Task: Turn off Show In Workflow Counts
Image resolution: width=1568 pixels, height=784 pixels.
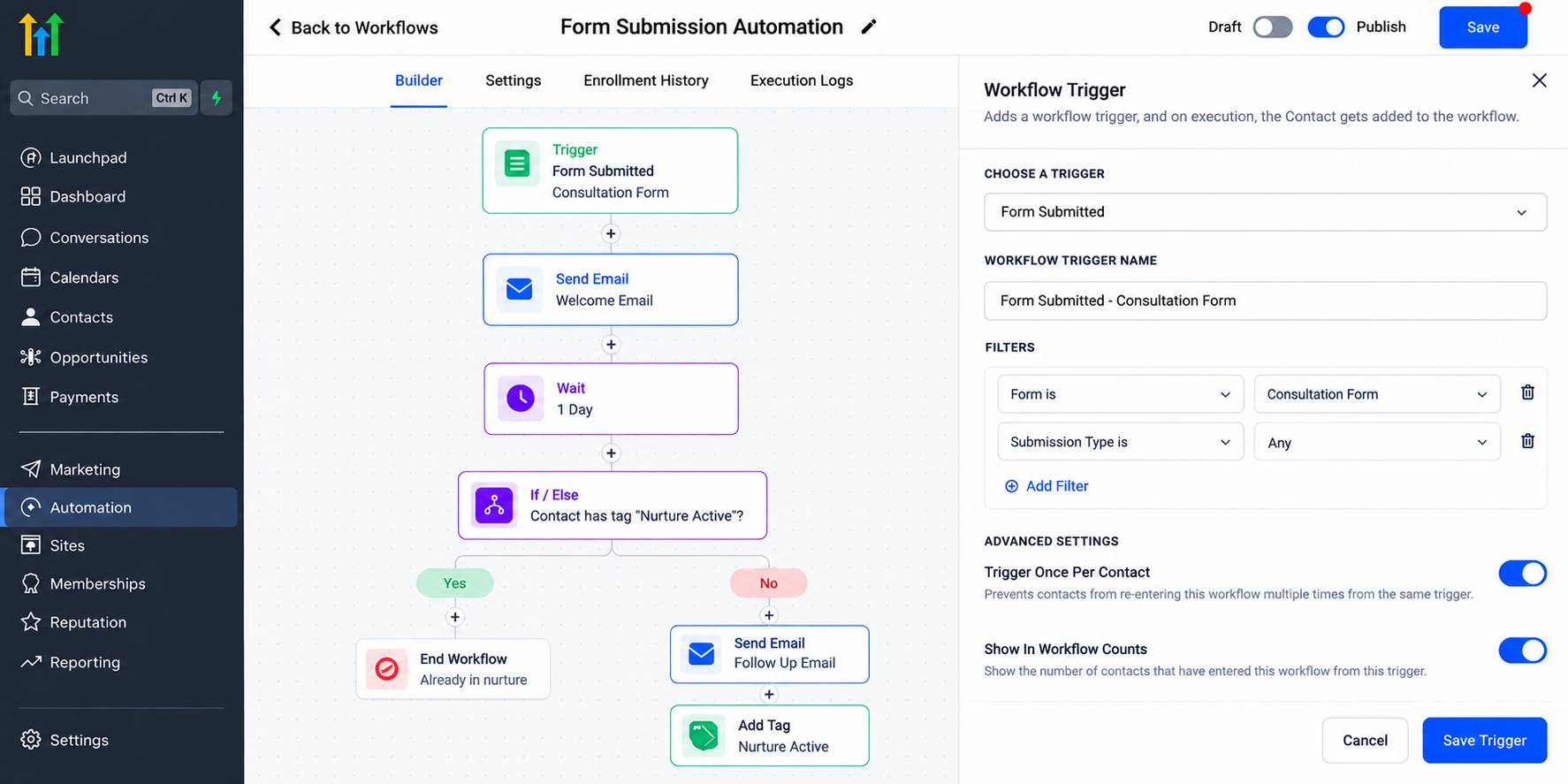Action: 1522,651
